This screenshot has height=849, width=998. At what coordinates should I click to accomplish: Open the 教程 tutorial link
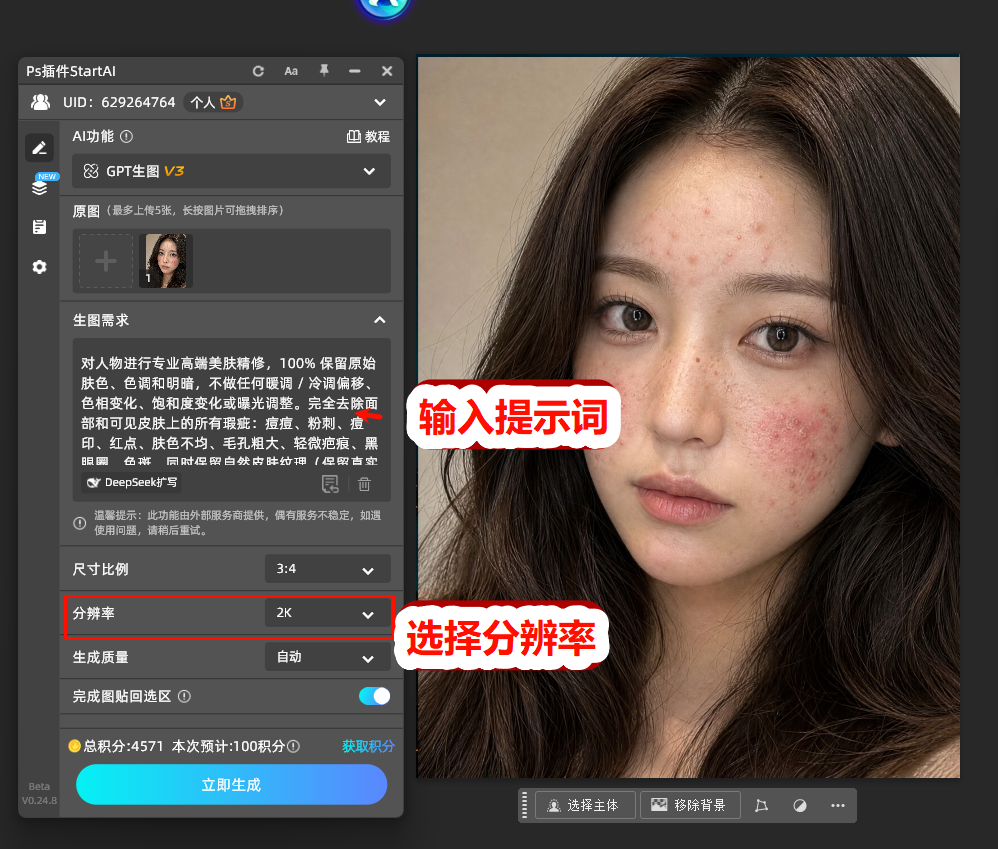tap(368, 137)
